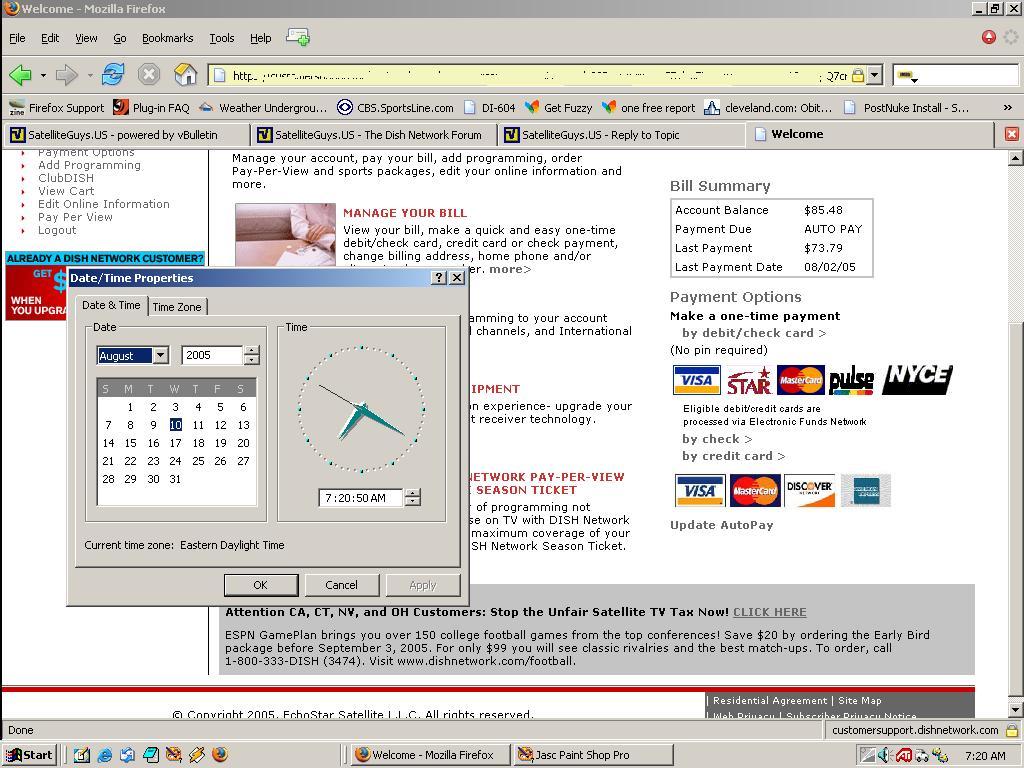Click the Stop loading icon

149,74
